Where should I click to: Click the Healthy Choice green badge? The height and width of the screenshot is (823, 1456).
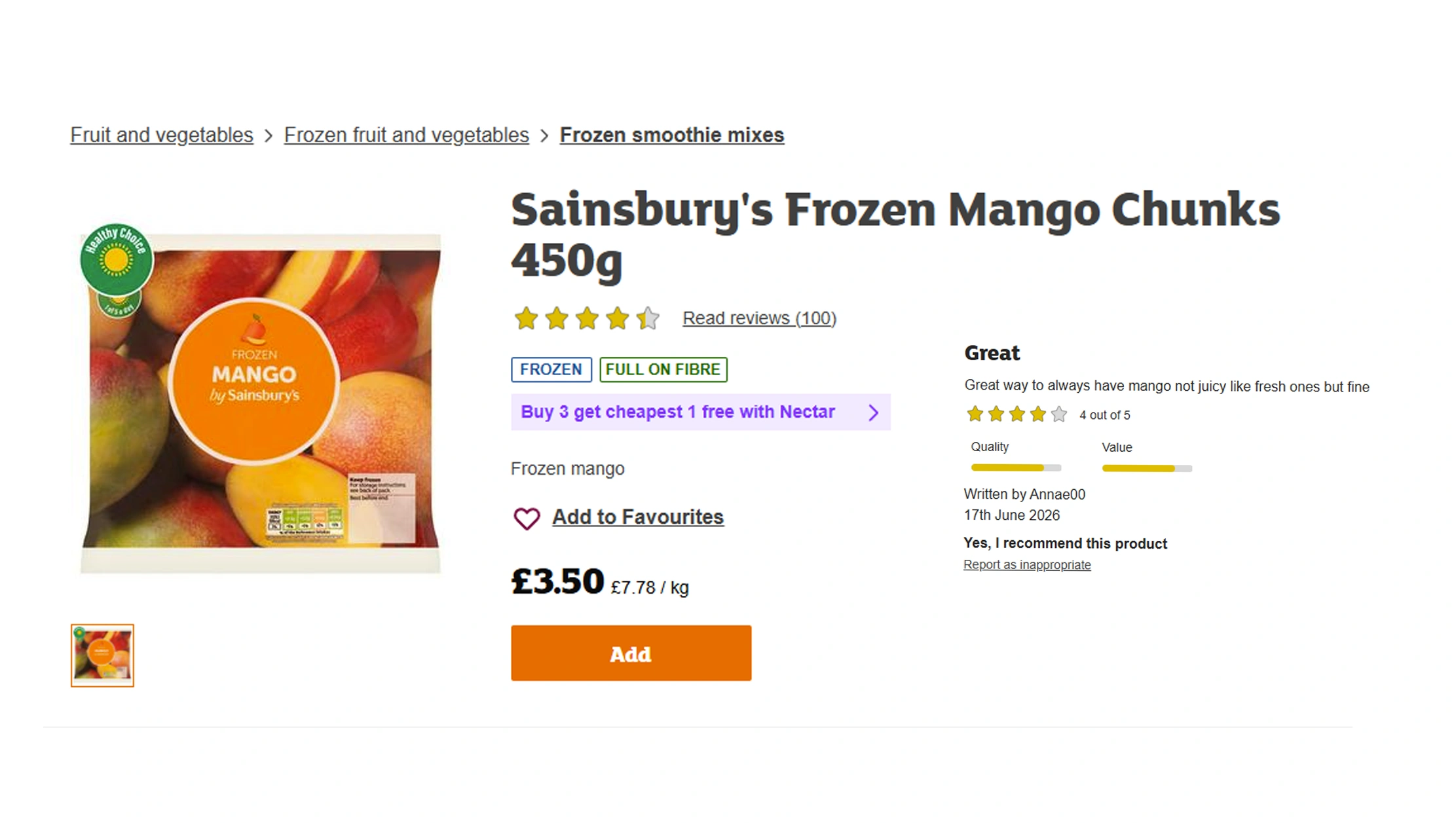(117, 259)
